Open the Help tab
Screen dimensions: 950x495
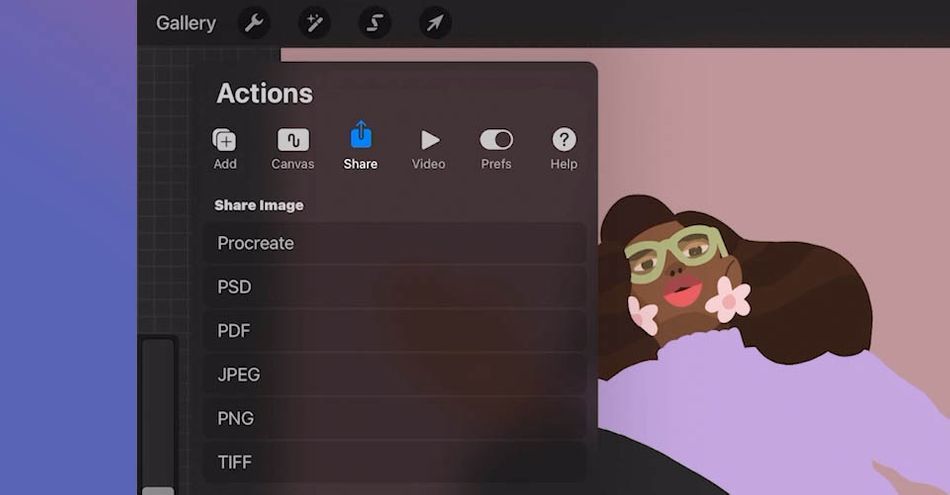563,149
